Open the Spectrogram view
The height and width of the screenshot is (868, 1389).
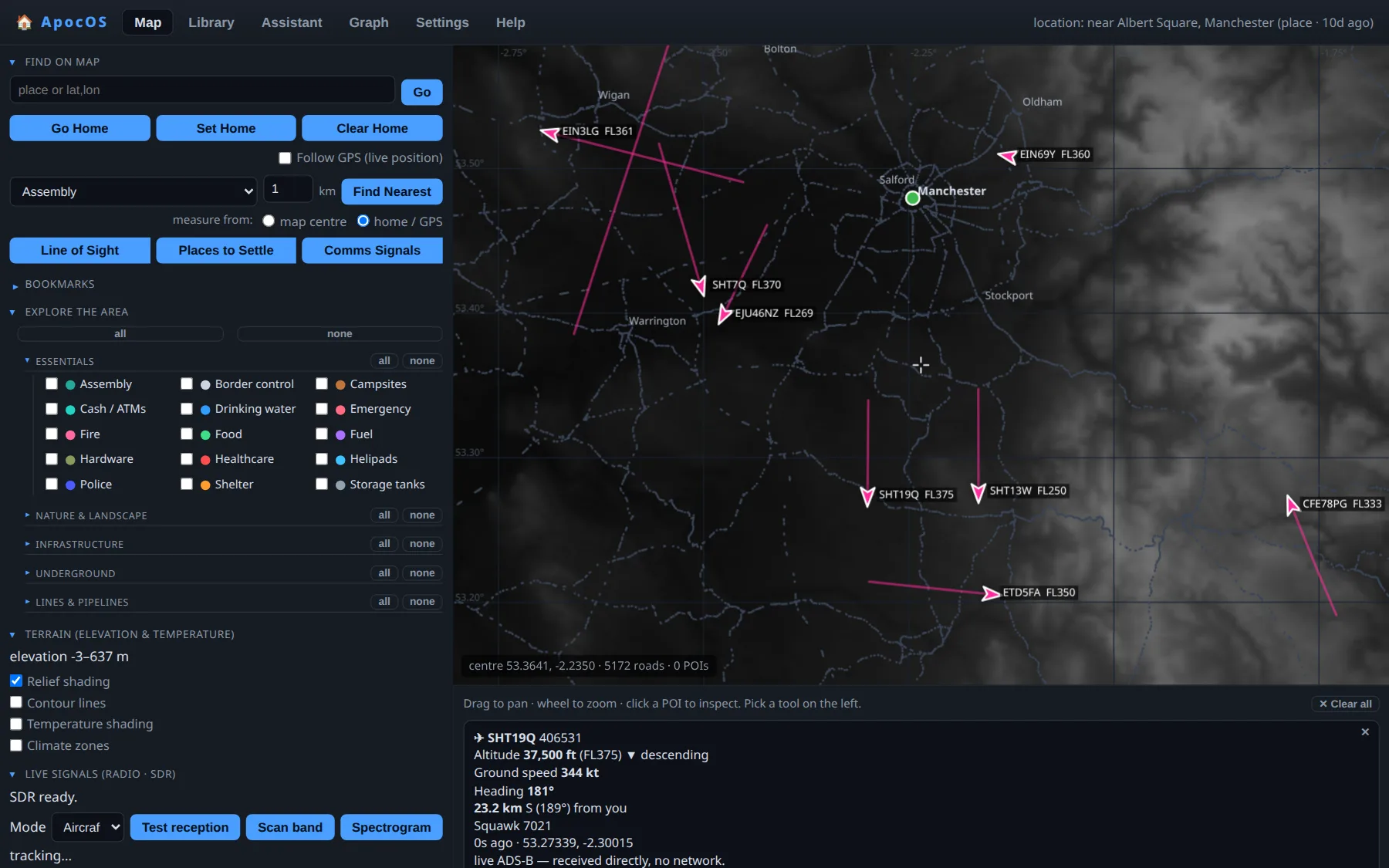click(391, 827)
